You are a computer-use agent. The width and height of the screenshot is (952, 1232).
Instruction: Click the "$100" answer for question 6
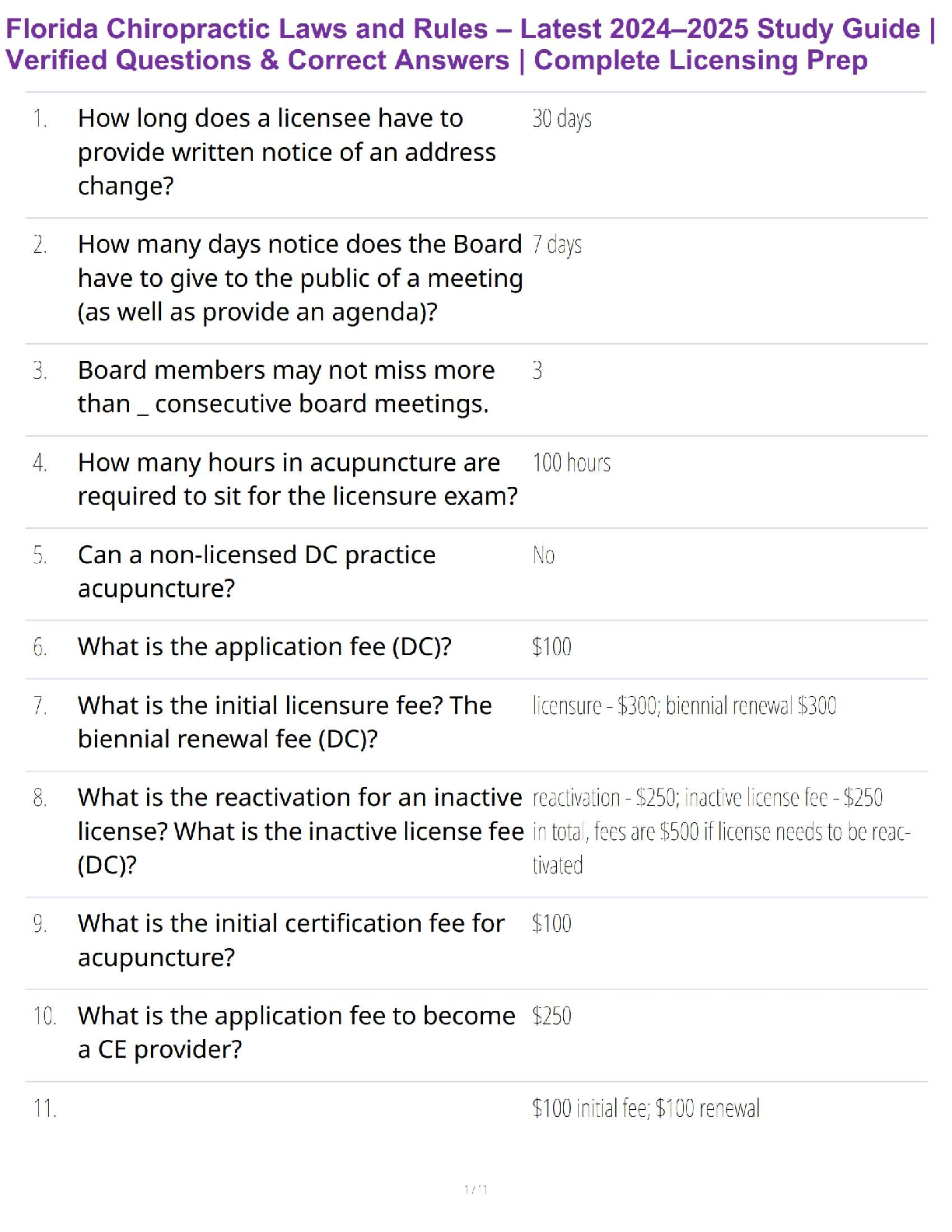tap(551, 647)
